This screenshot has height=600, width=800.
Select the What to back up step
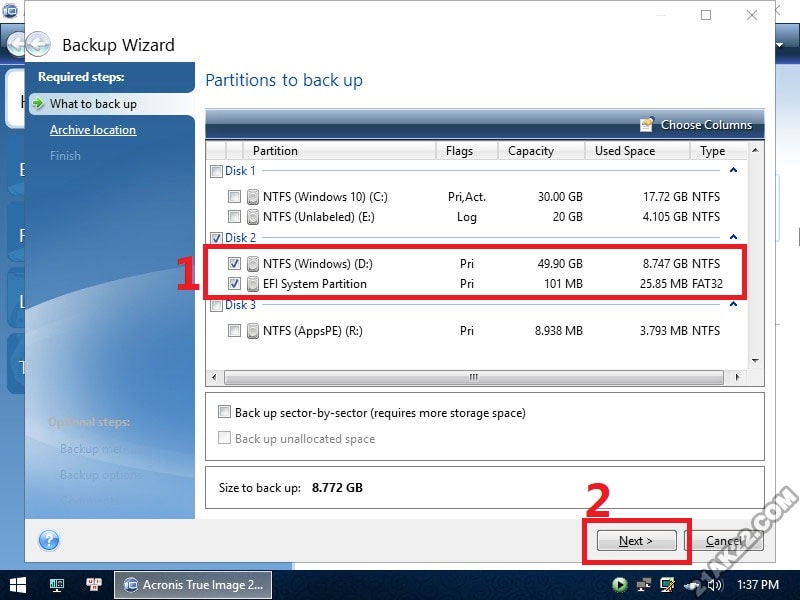pos(93,104)
